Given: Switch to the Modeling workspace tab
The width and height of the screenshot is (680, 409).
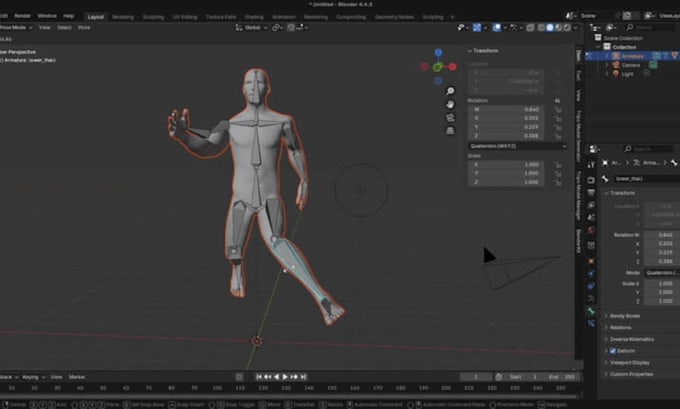Looking at the screenshot, I should coord(123,17).
